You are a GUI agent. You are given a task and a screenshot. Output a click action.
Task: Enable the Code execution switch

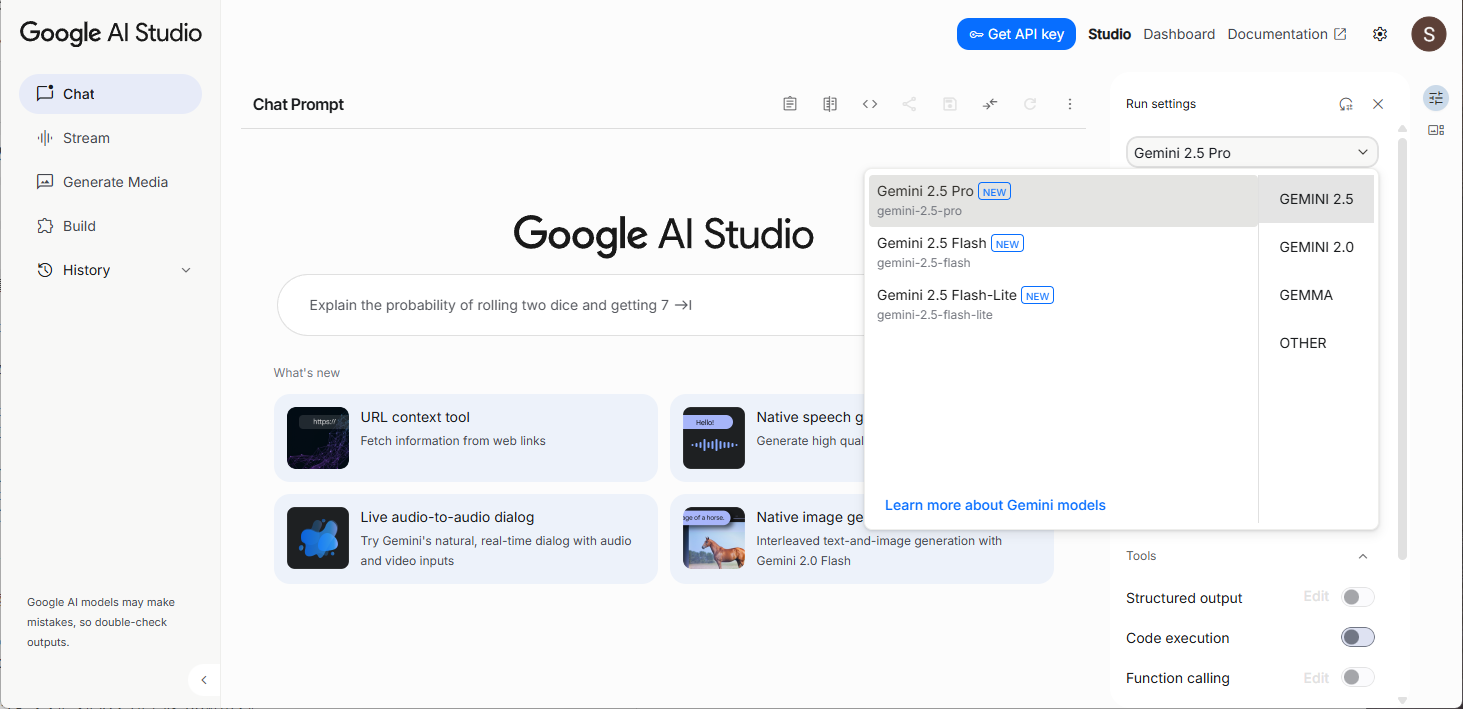pyautogui.click(x=1357, y=638)
